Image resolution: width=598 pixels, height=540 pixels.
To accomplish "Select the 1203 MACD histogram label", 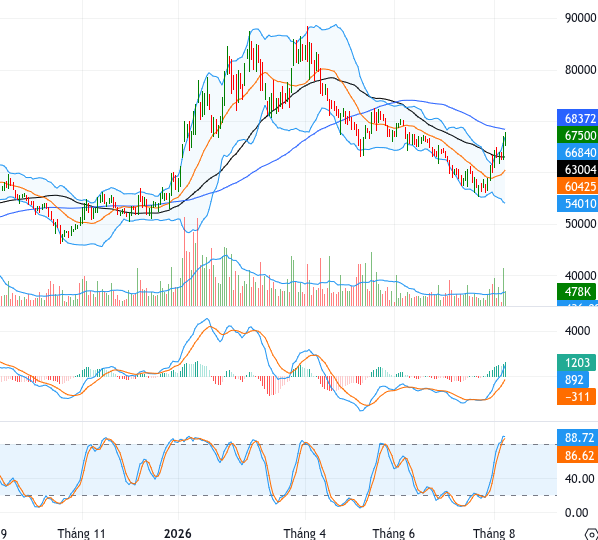I will coord(576,362).
